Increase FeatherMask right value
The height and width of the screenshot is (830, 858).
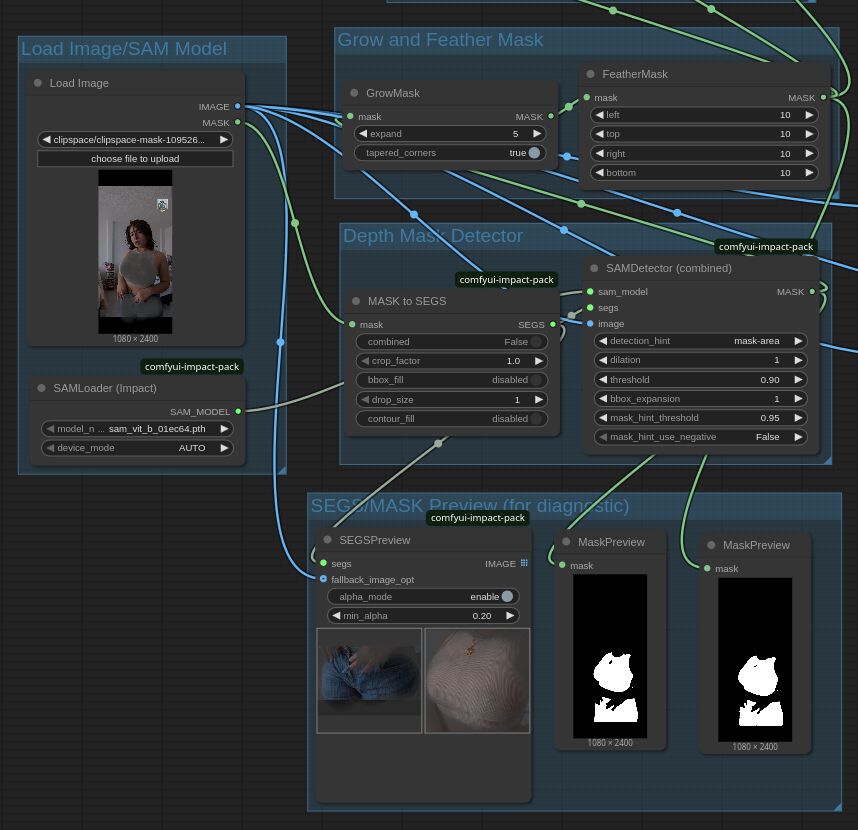click(809, 153)
